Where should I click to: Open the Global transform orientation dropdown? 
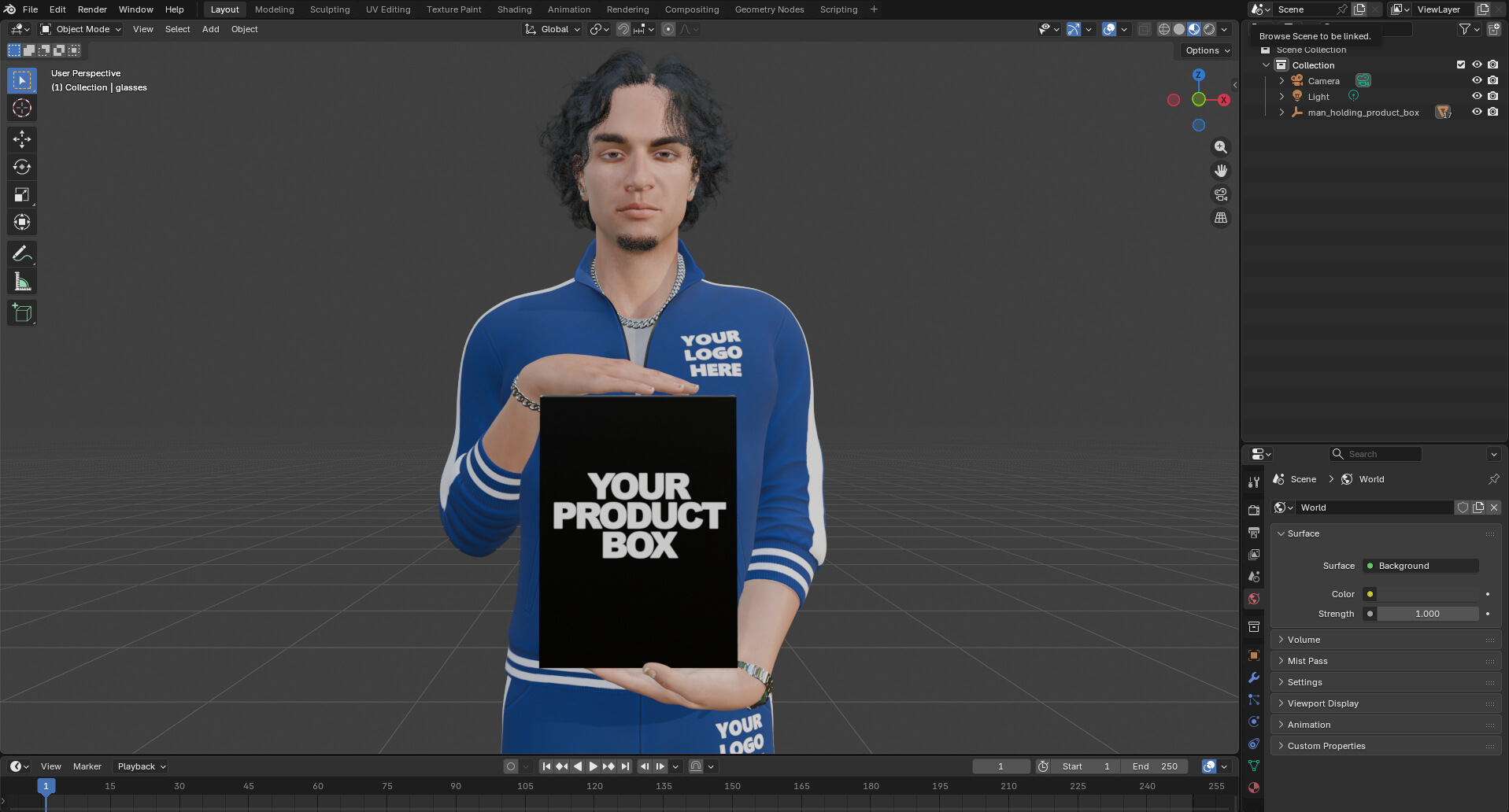click(x=553, y=29)
